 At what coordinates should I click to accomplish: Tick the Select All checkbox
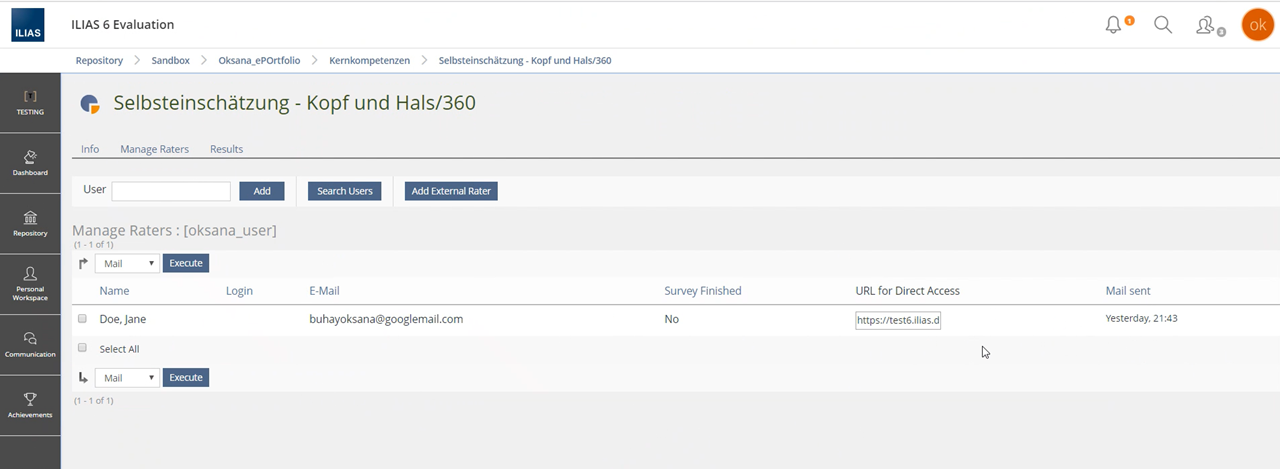[82, 348]
